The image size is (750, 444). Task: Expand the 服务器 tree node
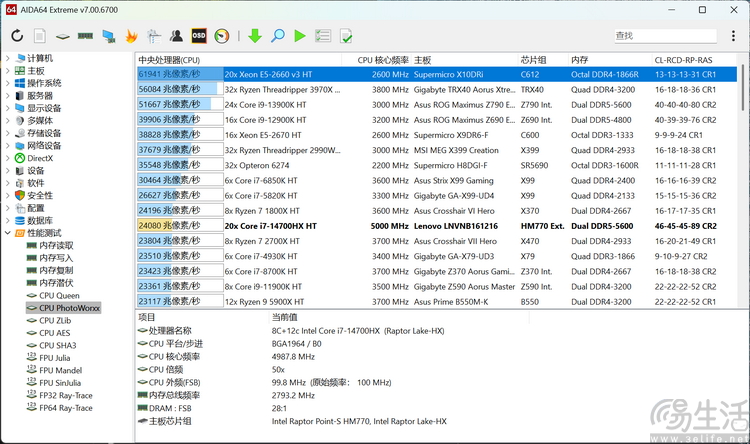(x=8, y=96)
